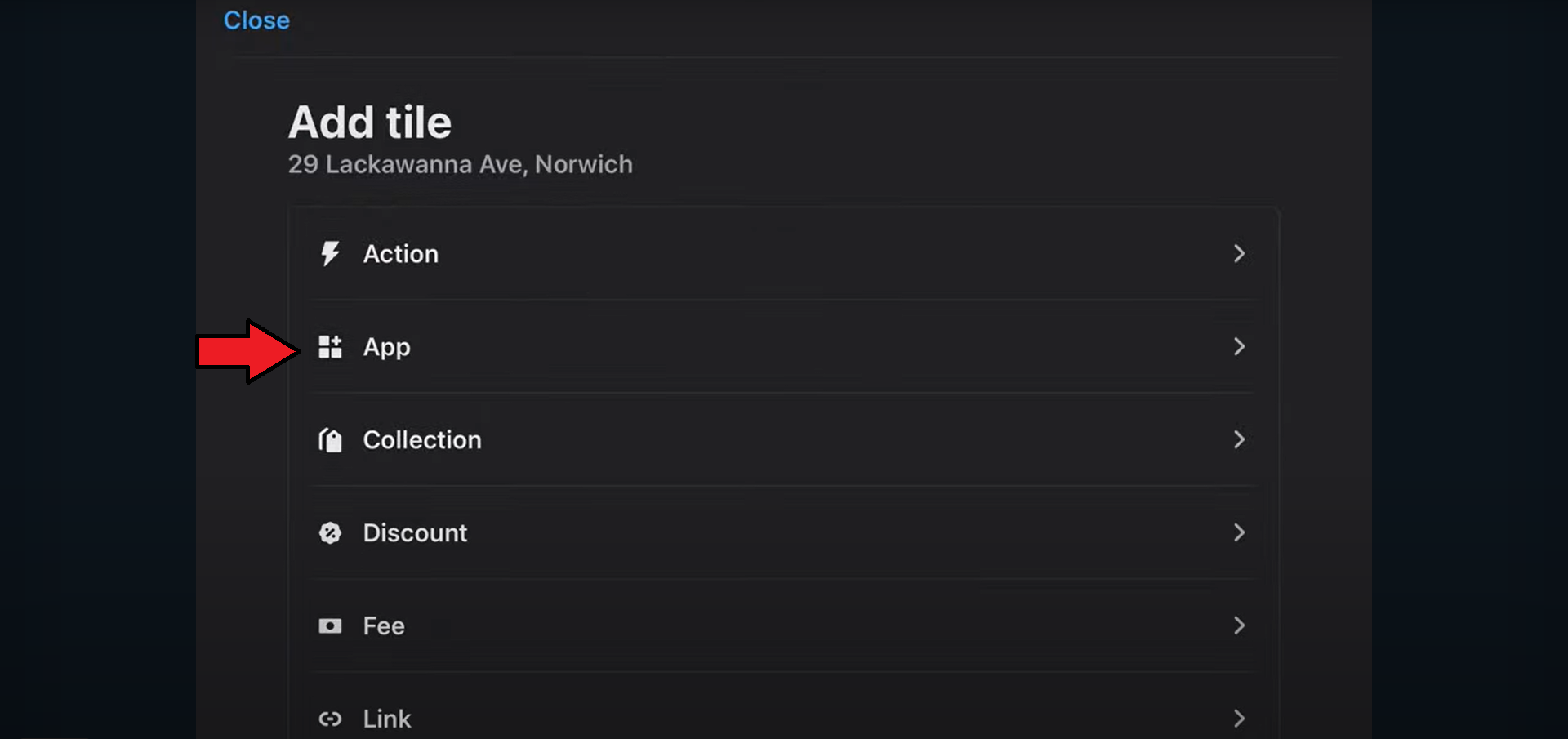This screenshot has width=1568, height=739.
Task: Click the 29 Lackawanna Ave location subtitle
Action: point(460,164)
